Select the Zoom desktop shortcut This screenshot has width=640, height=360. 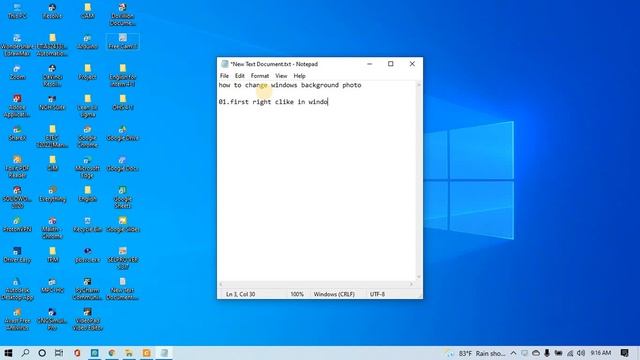point(17,72)
